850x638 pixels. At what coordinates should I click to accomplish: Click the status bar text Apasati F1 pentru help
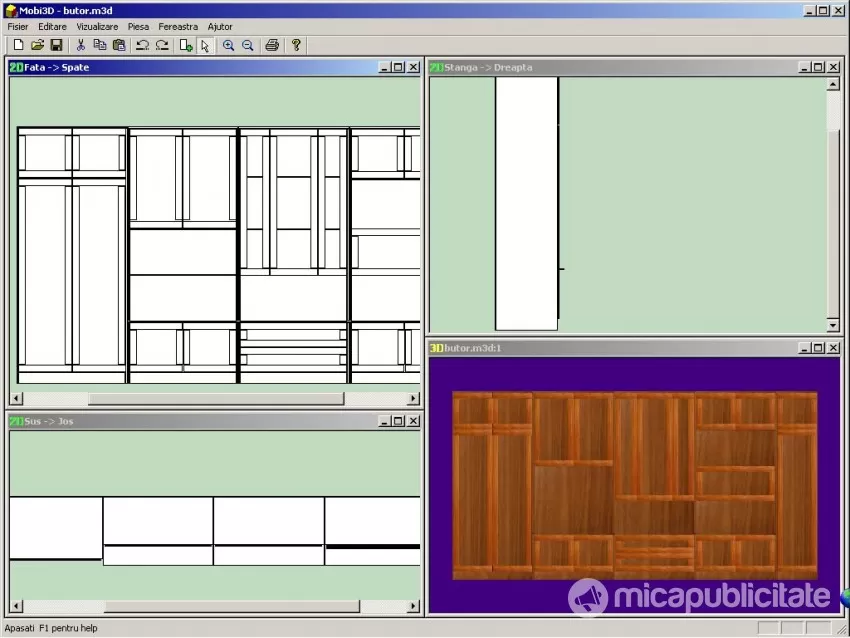tap(51, 628)
